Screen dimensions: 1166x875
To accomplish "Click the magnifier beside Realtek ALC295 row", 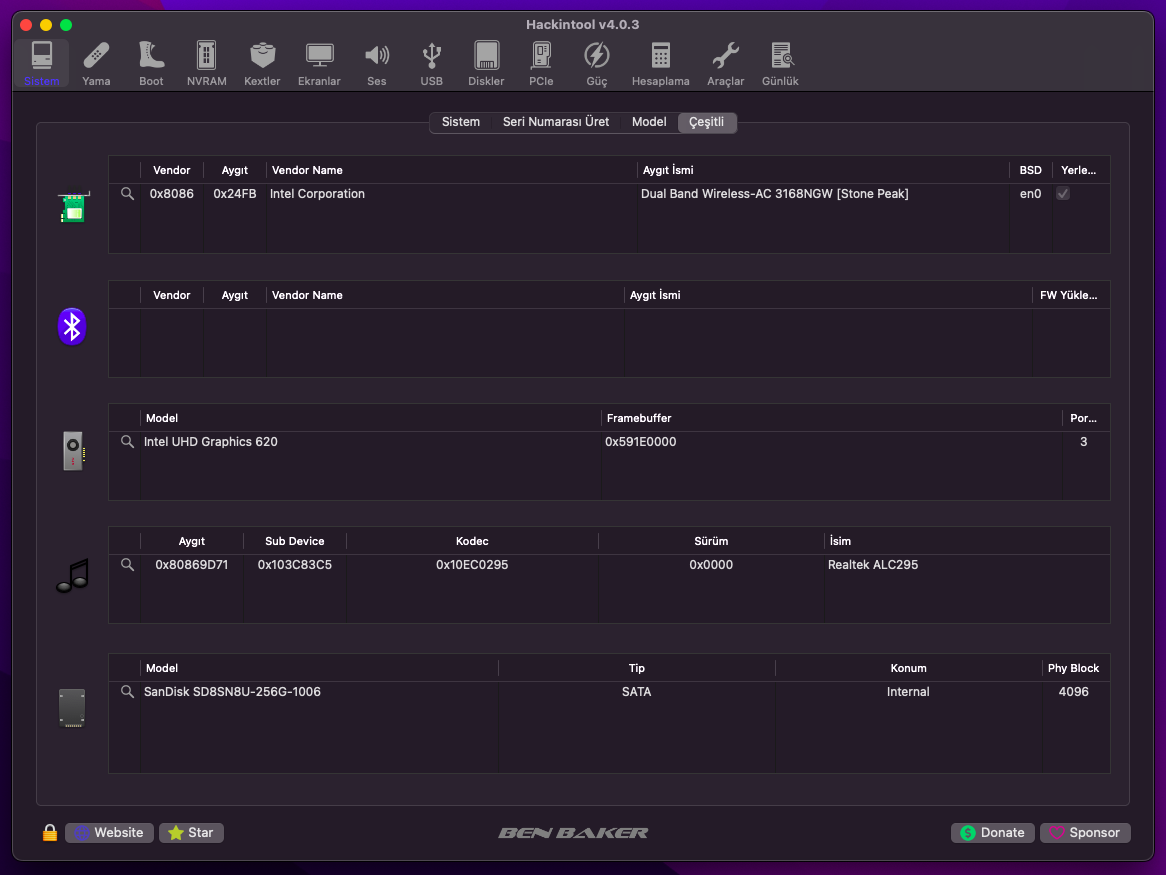I will tap(127, 565).
